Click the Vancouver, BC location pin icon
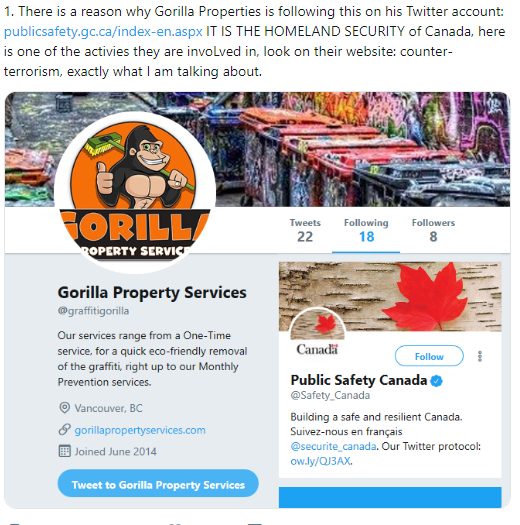The image size is (520, 525). (x=64, y=408)
